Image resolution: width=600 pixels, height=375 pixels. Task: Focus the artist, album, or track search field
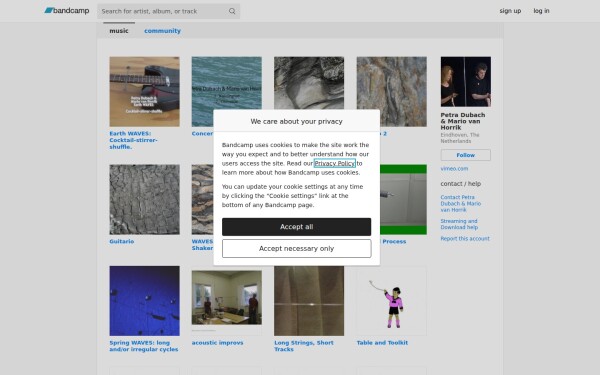point(168,11)
